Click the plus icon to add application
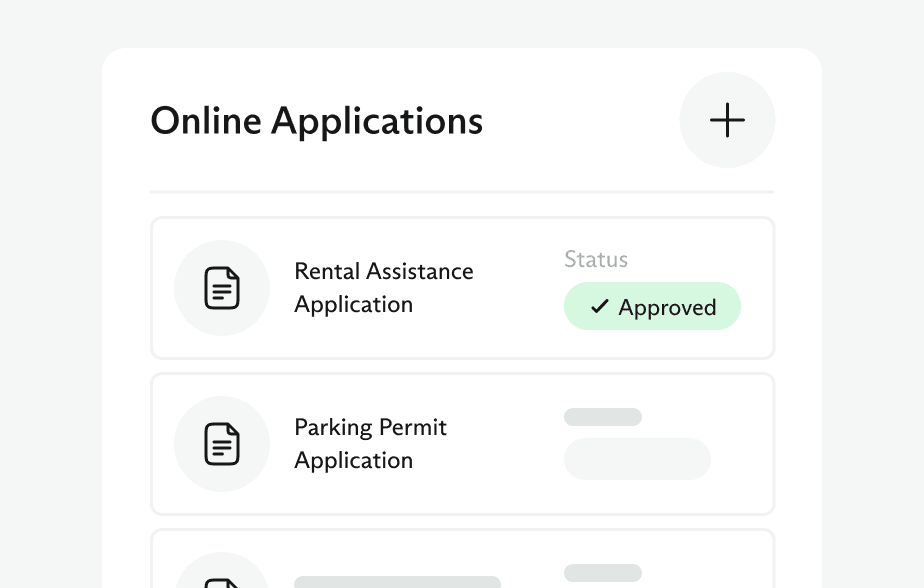This screenshot has width=924, height=588. click(727, 120)
